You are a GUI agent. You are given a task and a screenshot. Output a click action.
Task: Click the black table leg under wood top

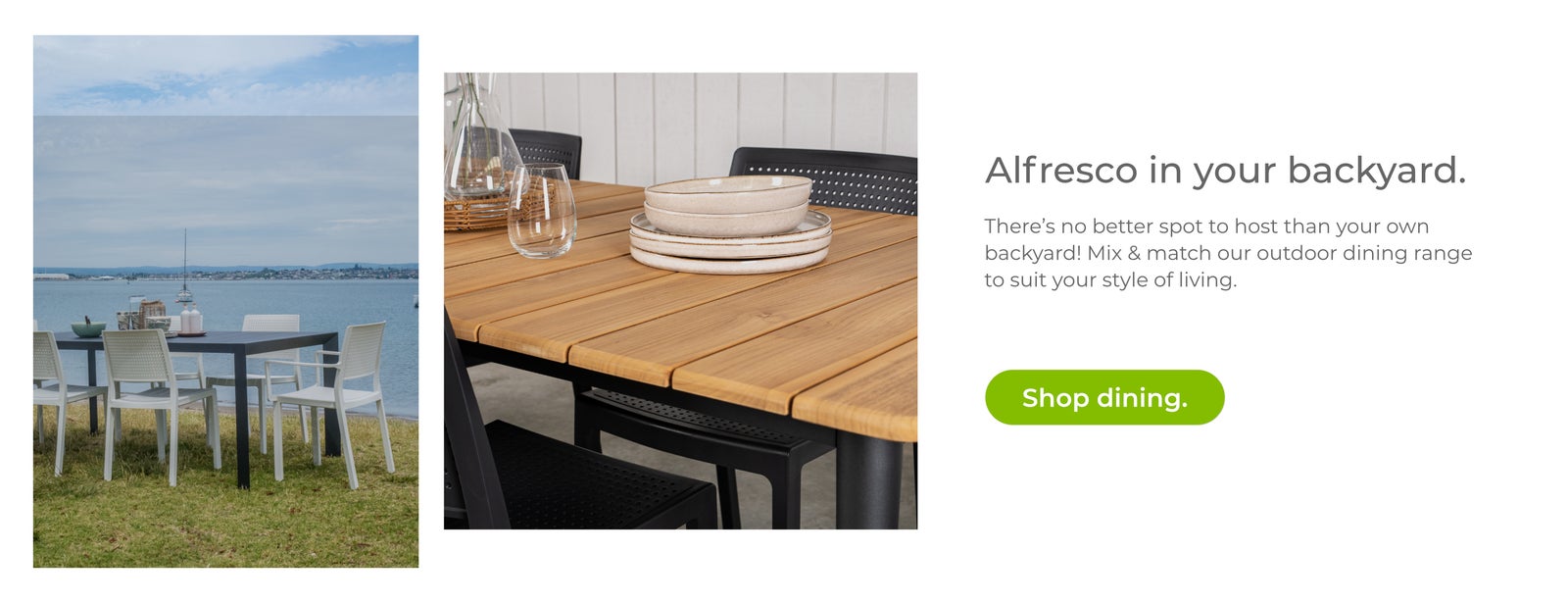868,480
